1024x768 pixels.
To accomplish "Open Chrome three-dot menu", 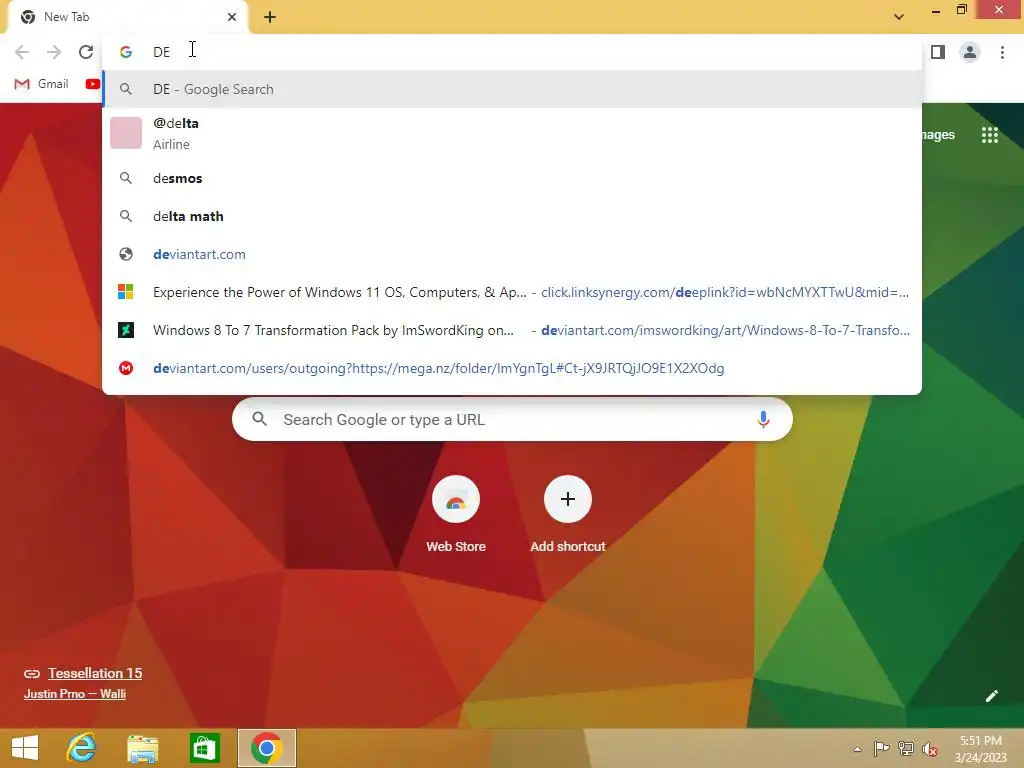I will click(1002, 52).
